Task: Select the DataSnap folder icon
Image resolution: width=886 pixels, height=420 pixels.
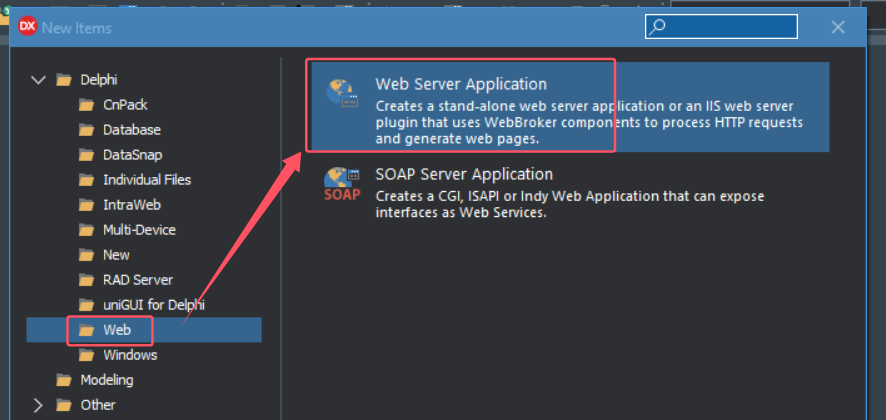Action: click(86, 155)
